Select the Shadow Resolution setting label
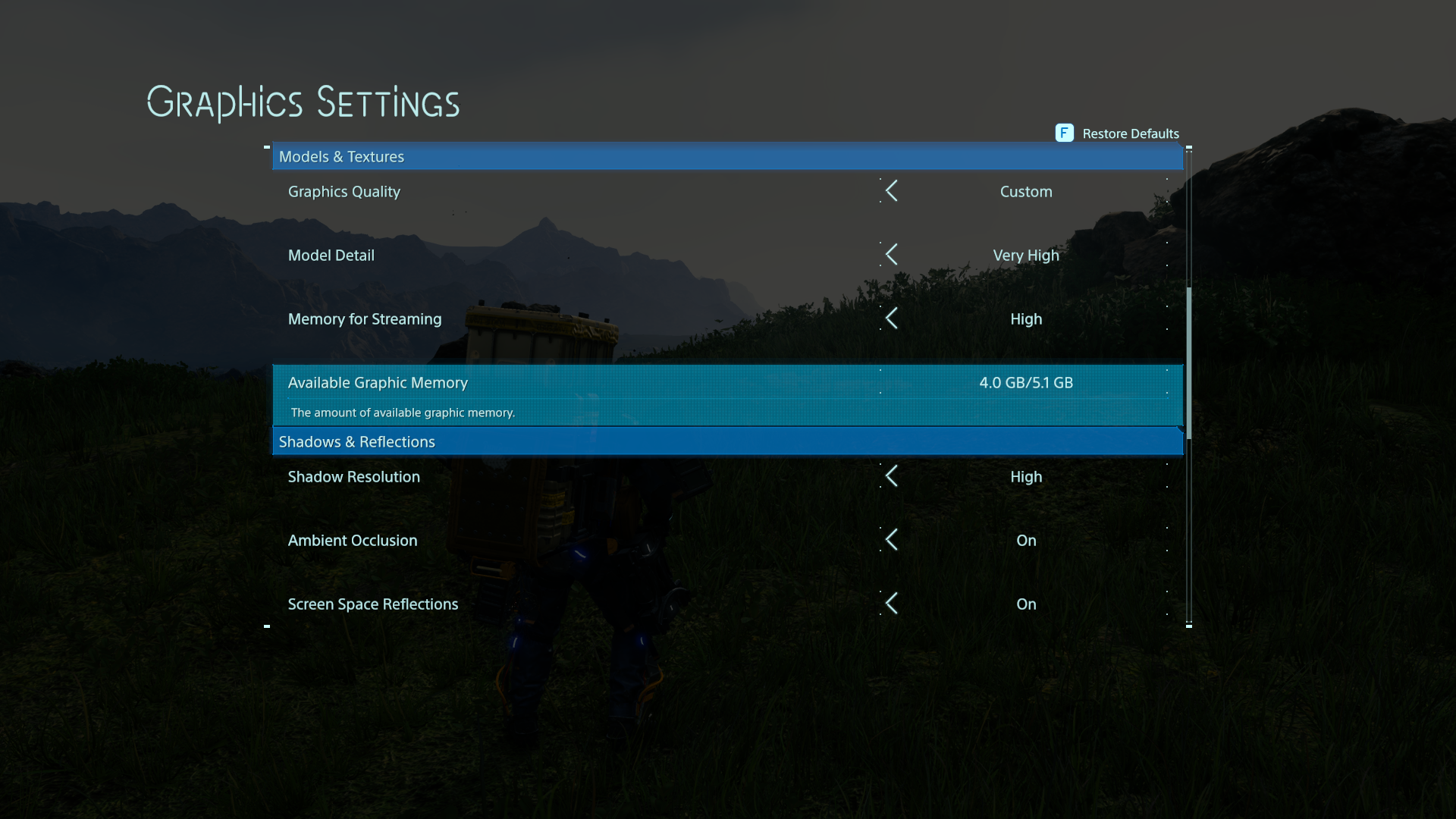The image size is (1456, 819). click(x=353, y=477)
